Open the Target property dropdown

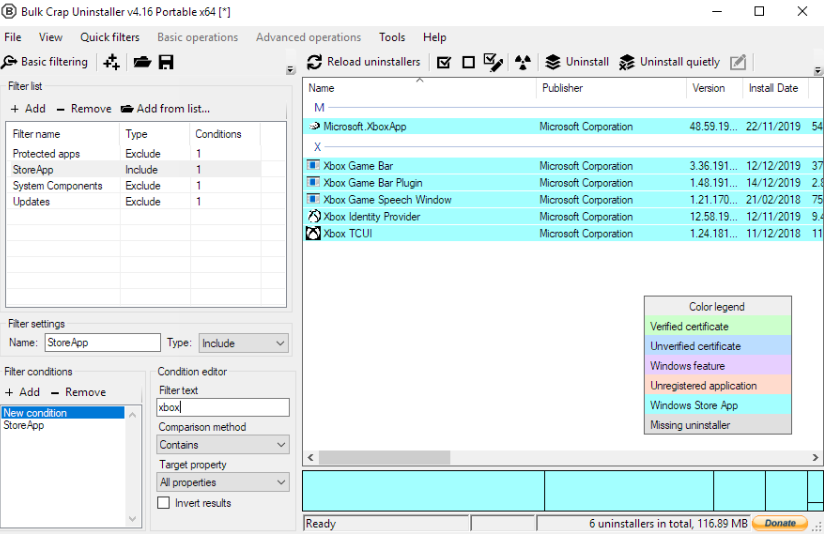[223, 482]
